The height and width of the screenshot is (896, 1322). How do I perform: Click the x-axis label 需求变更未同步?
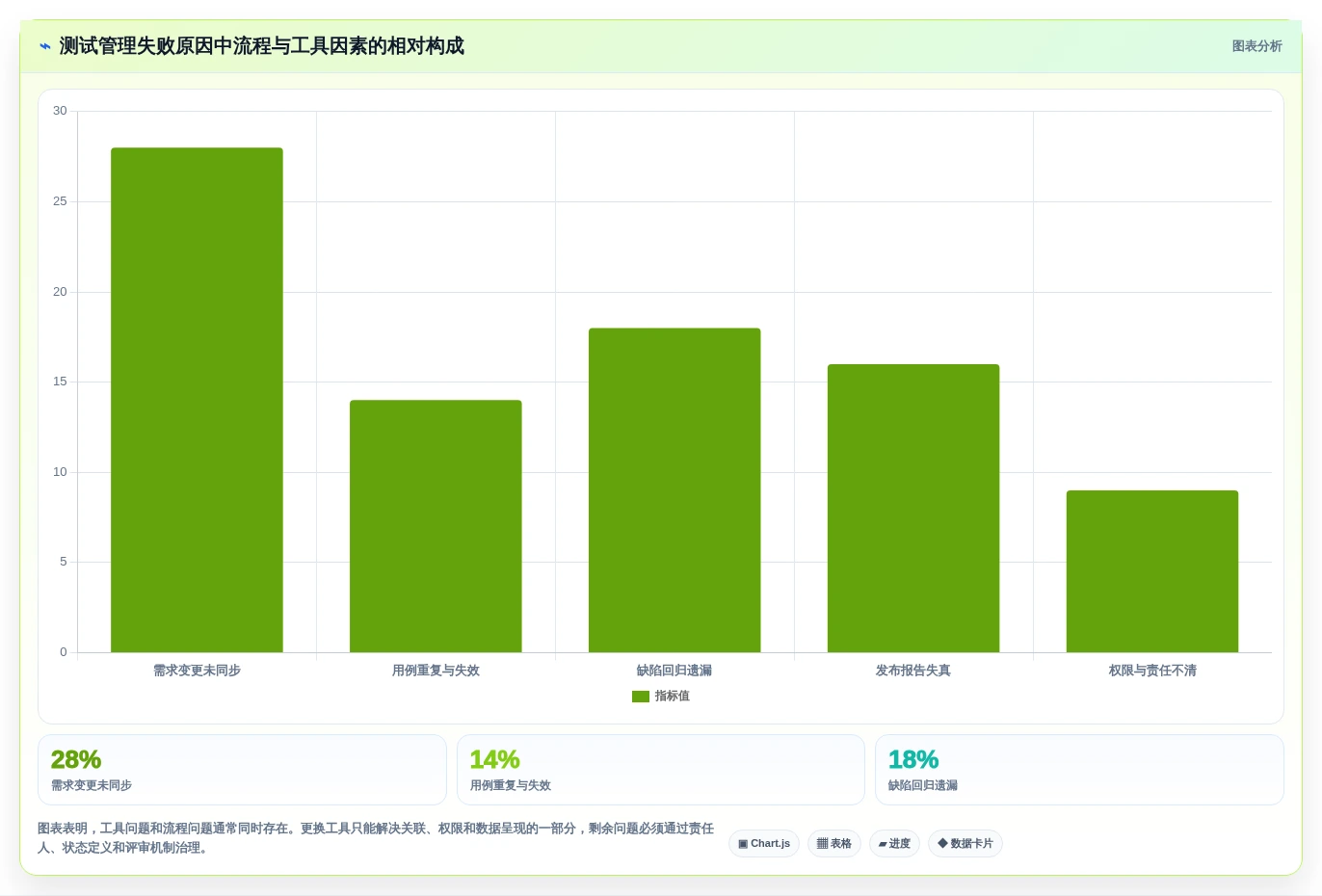pyautogui.click(x=197, y=671)
